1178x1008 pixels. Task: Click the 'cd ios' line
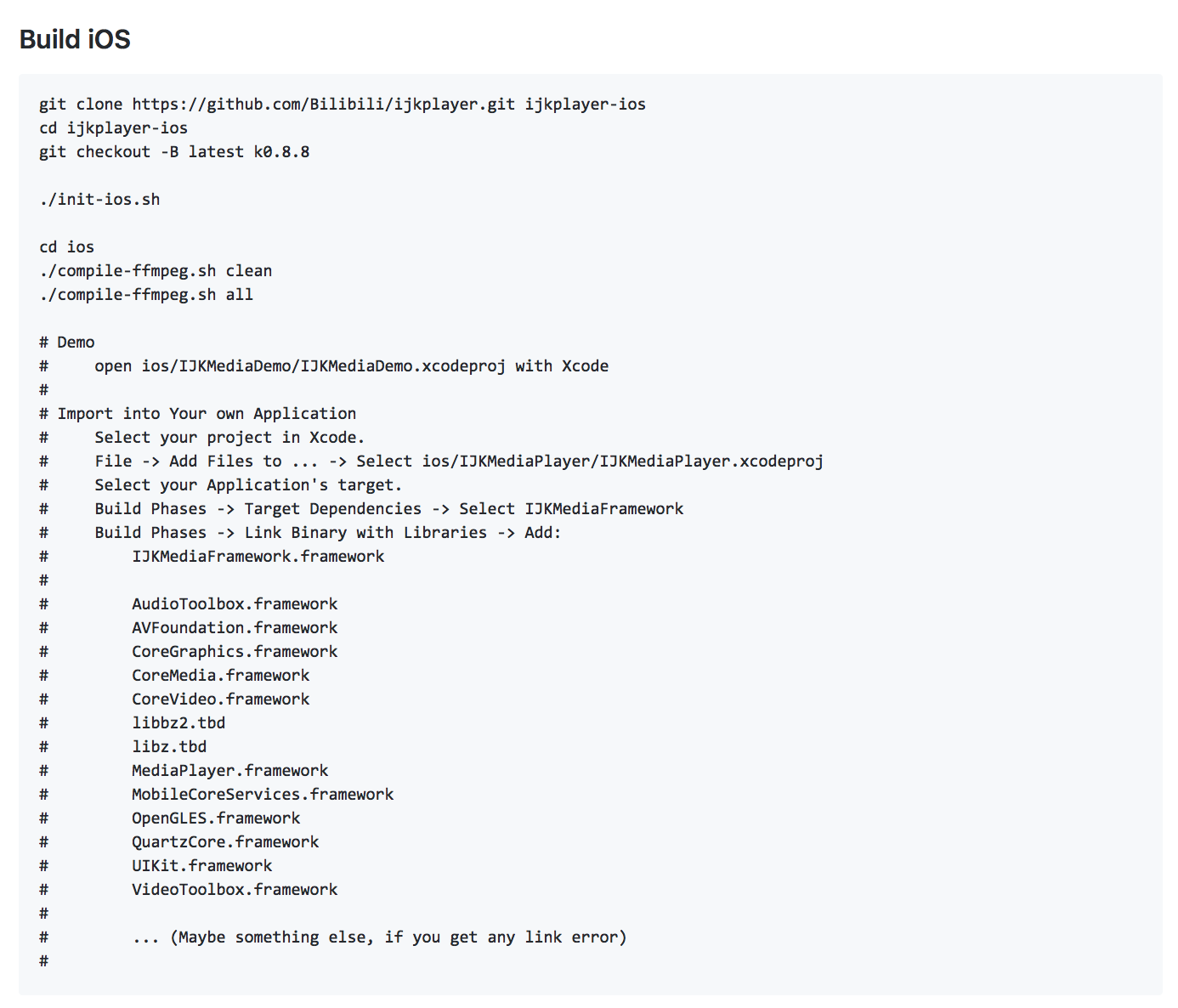pos(66,246)
